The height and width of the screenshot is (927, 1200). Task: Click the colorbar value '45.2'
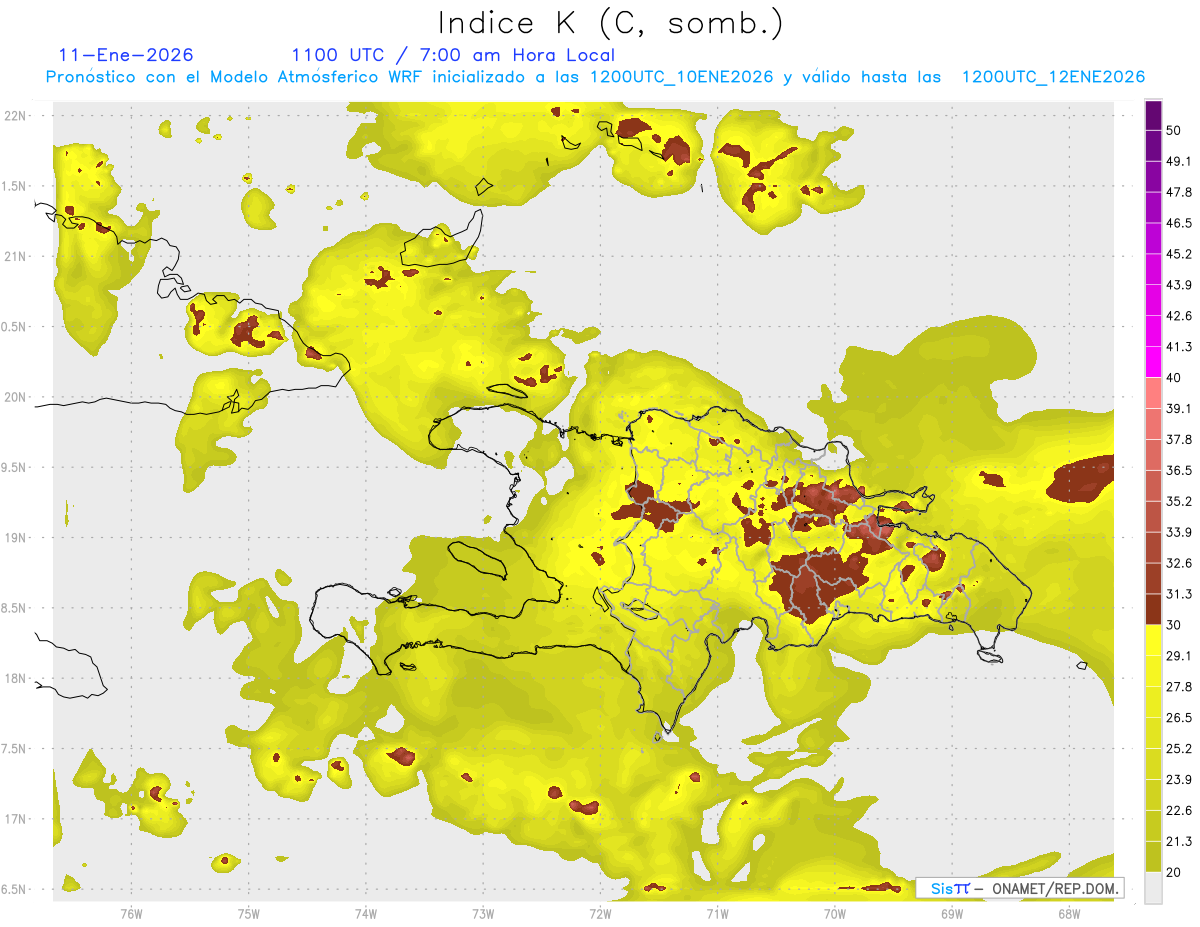1180,254
